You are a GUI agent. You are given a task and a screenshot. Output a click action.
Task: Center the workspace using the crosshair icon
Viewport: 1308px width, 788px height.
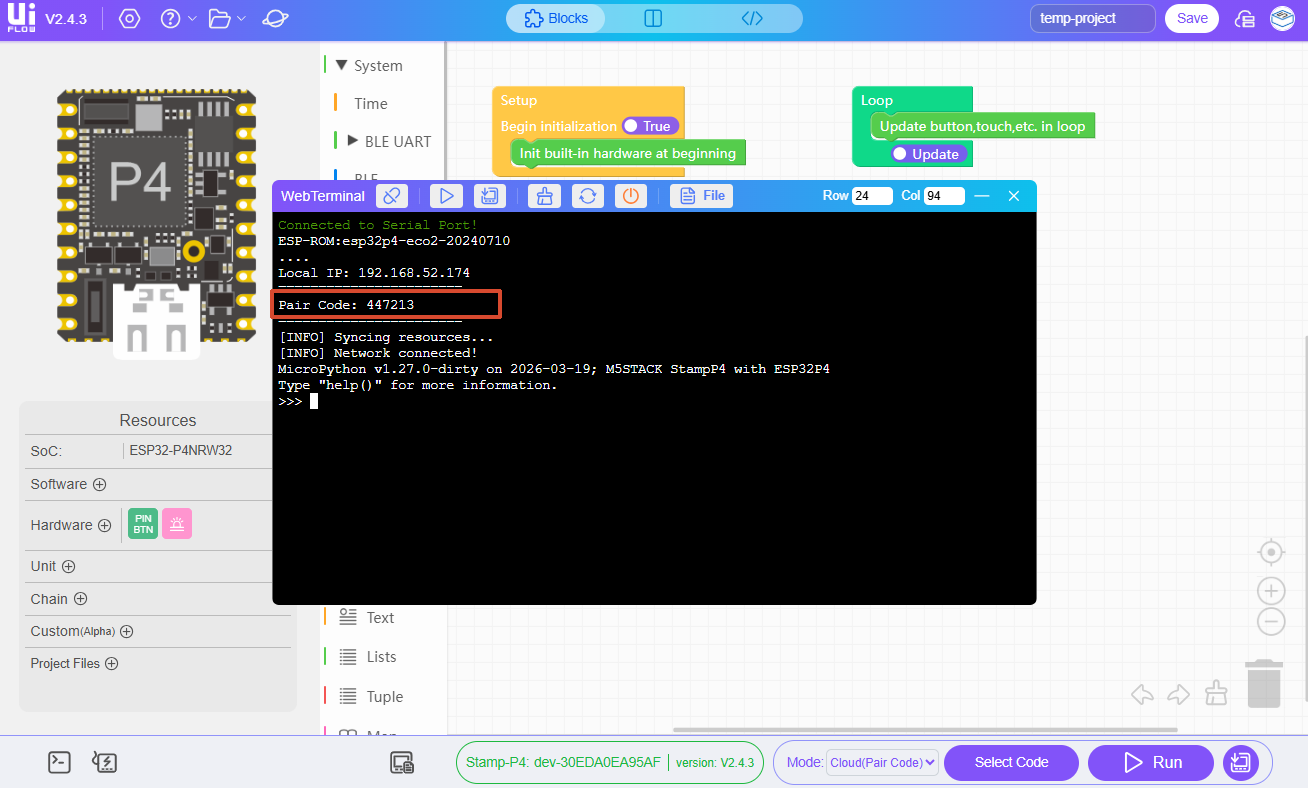pyautogui.click(x=1270, y=552)
